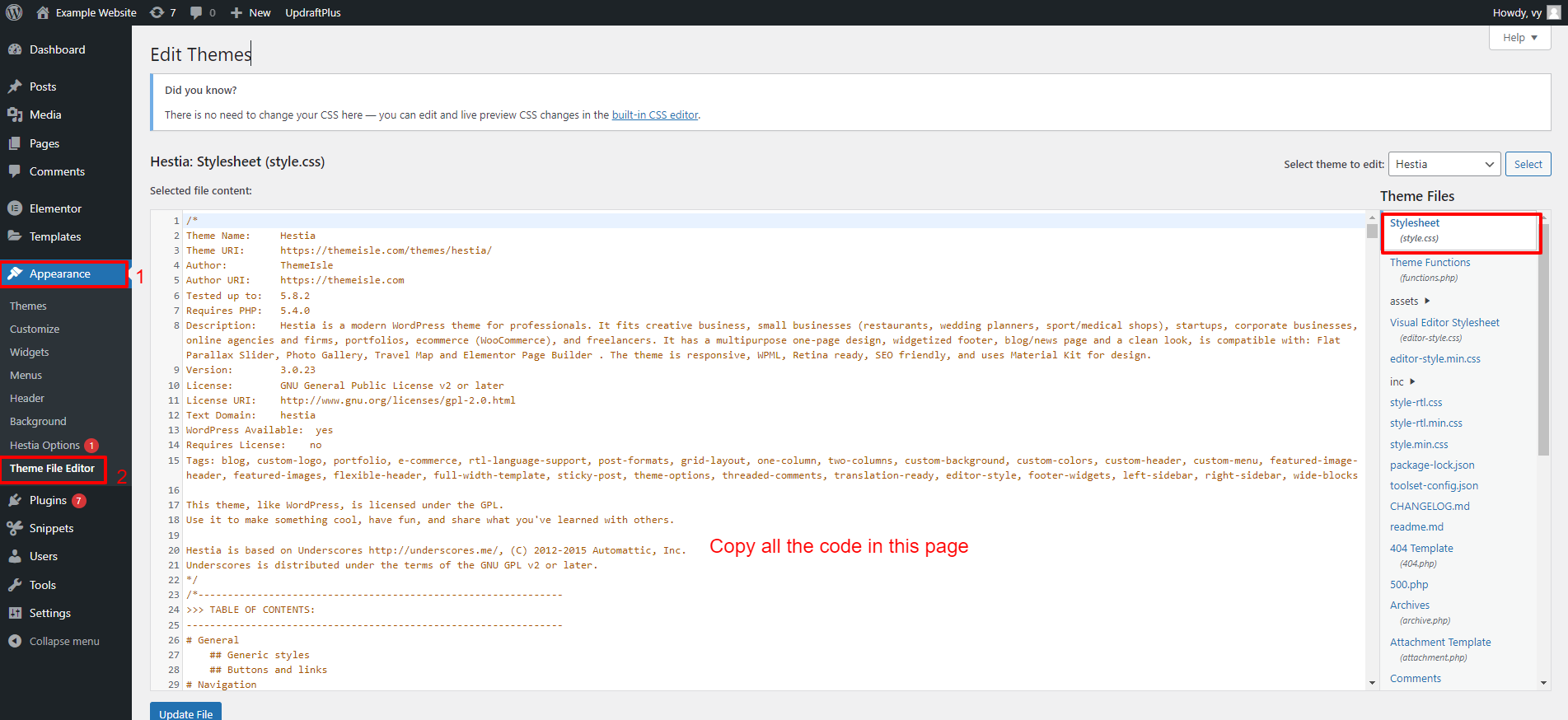Click the Plugins plug icon

(x=15, y=500)
